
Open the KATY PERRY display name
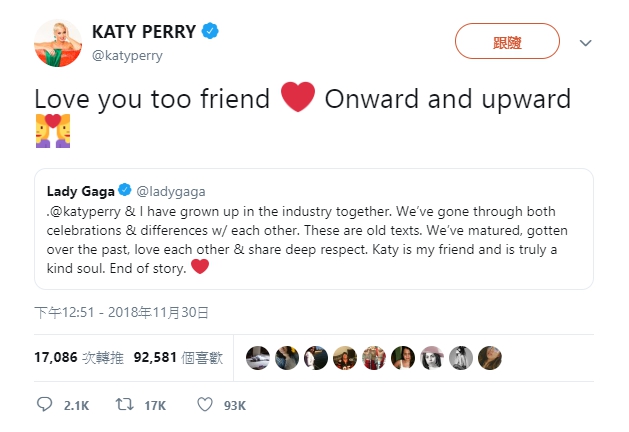coord(144,32)
